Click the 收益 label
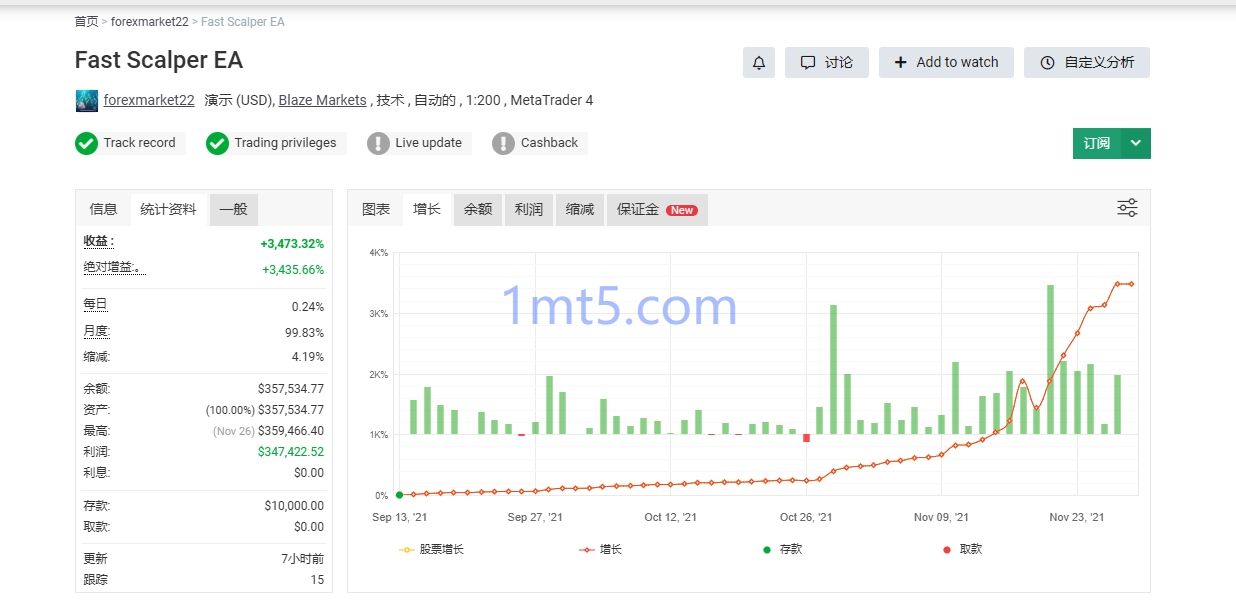Image resolution: width=1236 pixels, height=603 pixels. pos(98,241)
